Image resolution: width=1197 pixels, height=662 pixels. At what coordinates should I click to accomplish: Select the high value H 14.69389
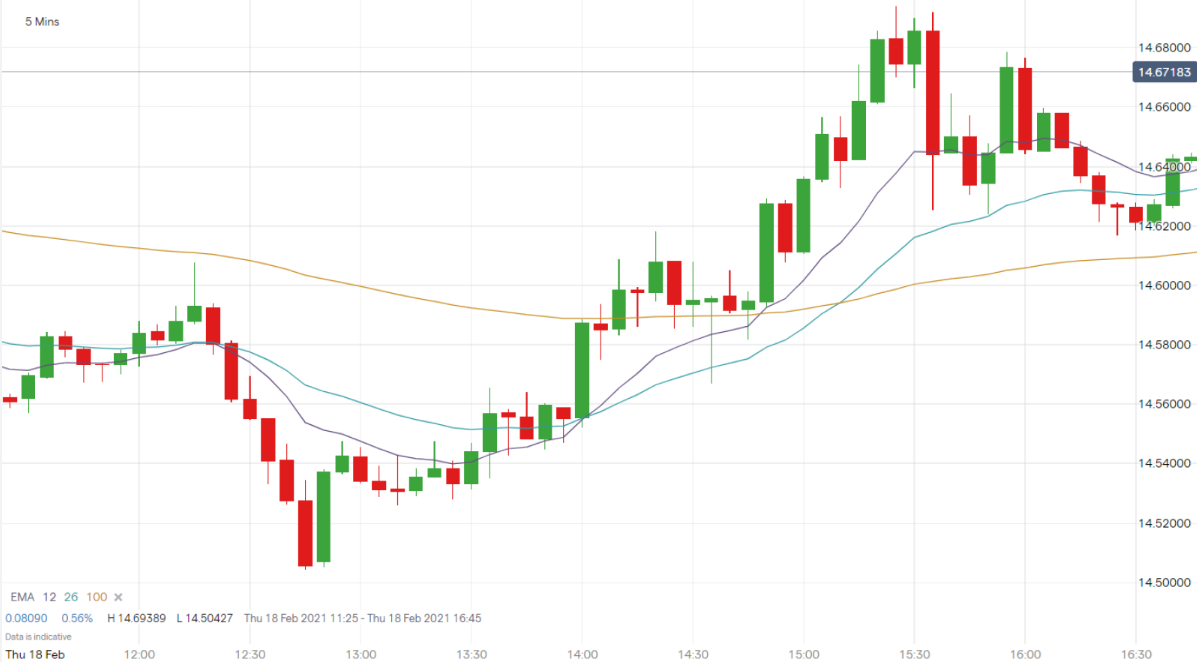[137, 618]
